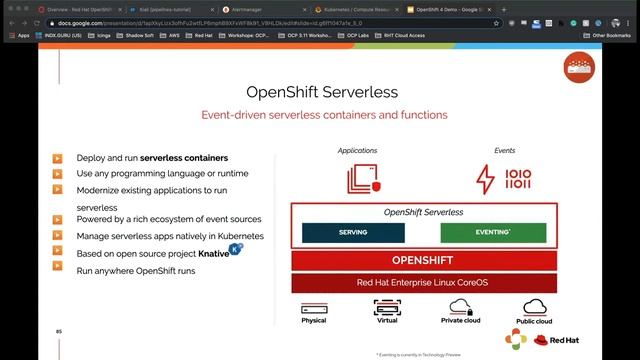Open the Chrome profile avatar
This screenshot has height=360, width=640.
(616, 23)
